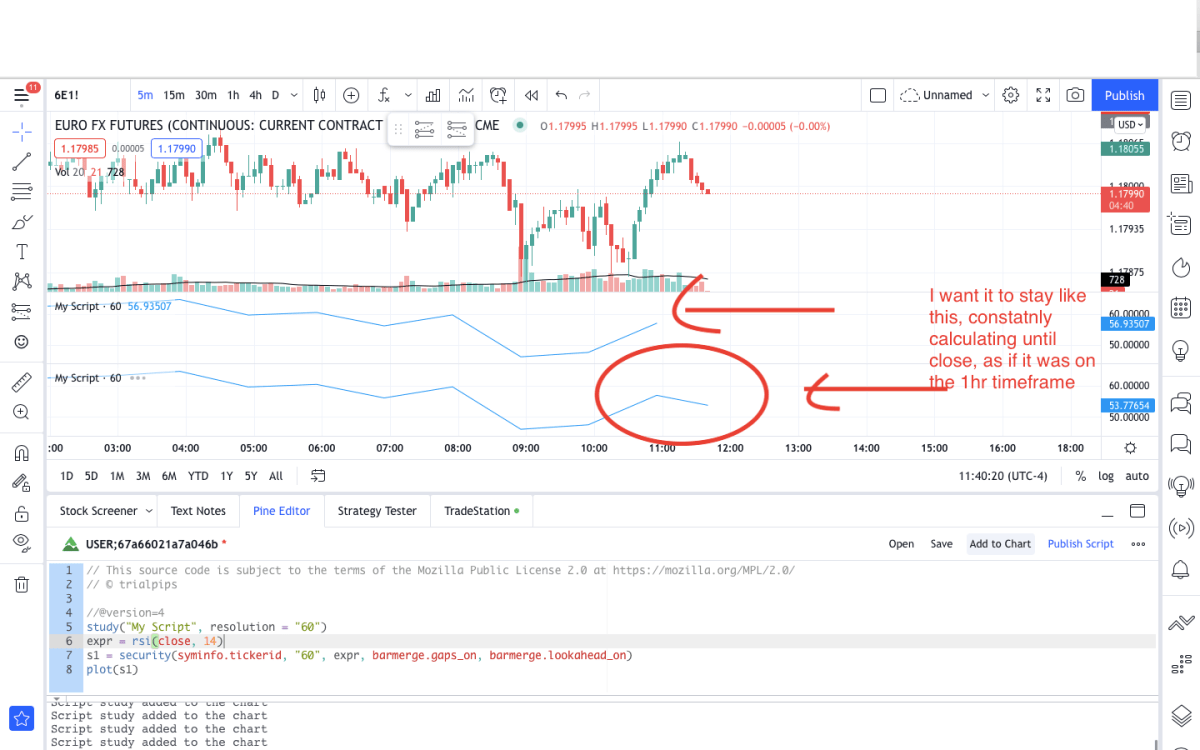
Task: Start bar replay mode
Action: 531,95
